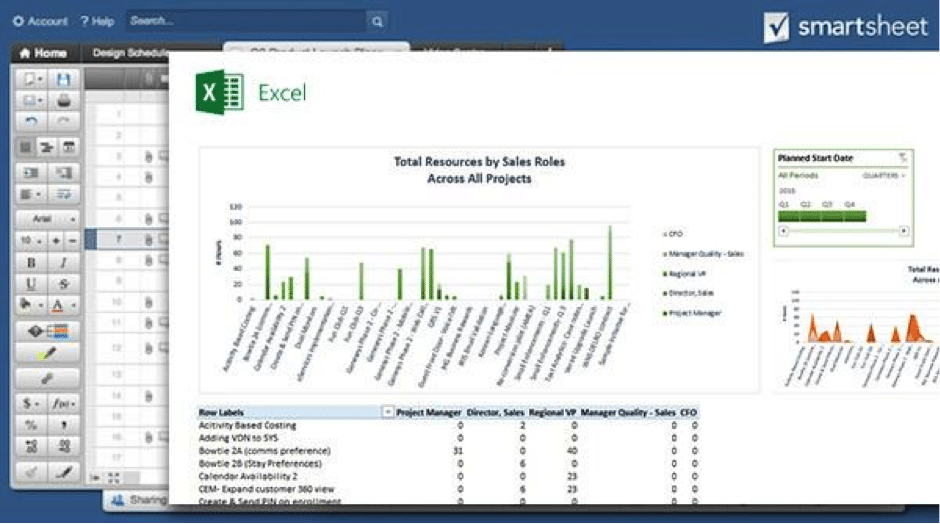Screen dimensions: 940x524
Task: Switch to Gantt view icon
Action: [x=47, y=147]
